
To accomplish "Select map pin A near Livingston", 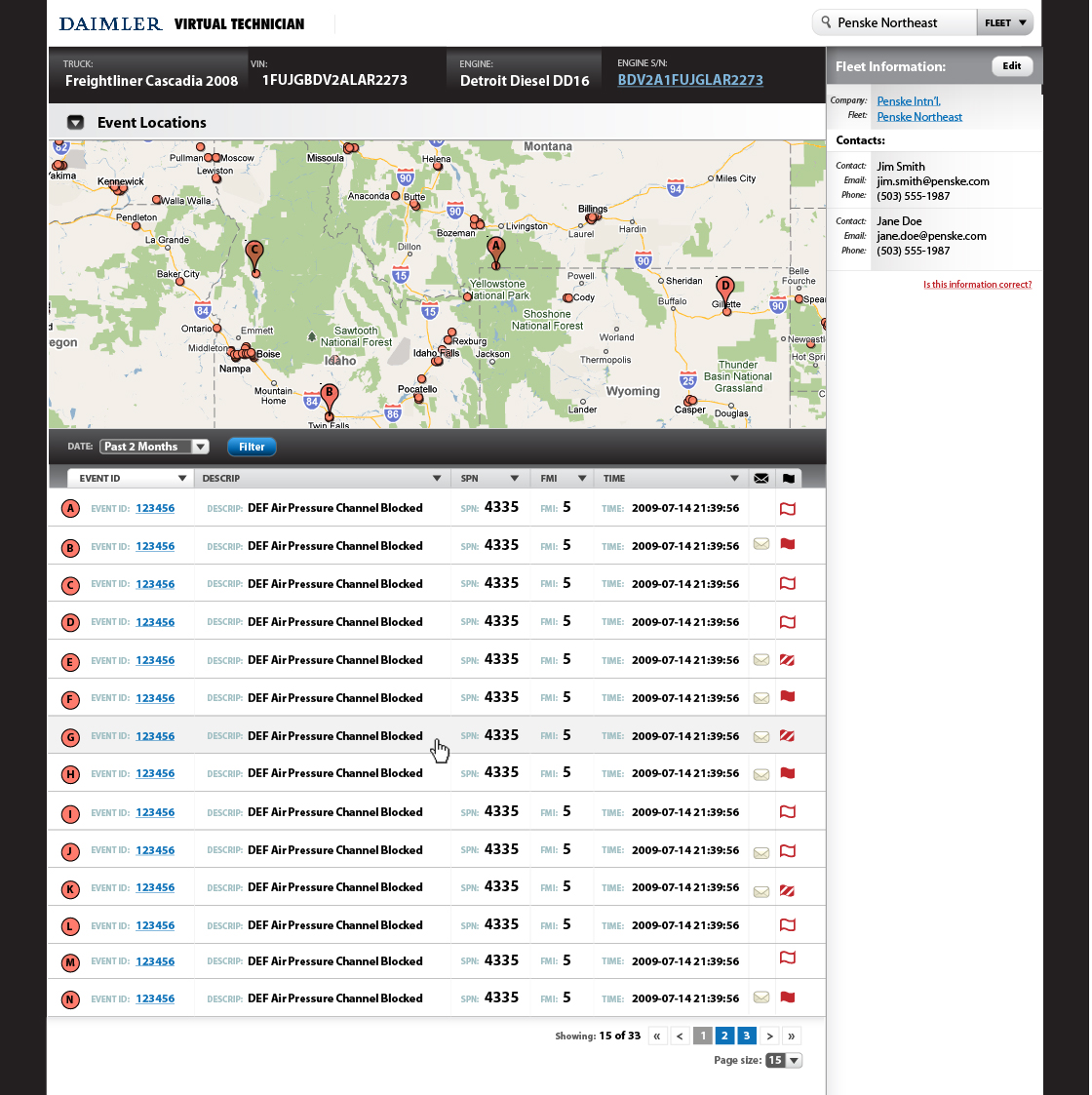I will click(x=495, y=252).
